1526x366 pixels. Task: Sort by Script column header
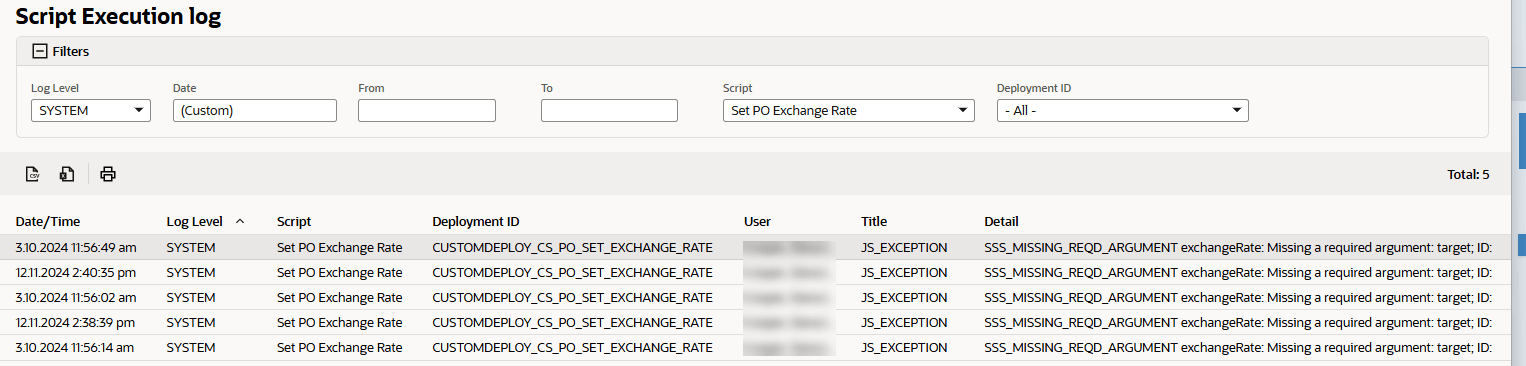(294, 221)
